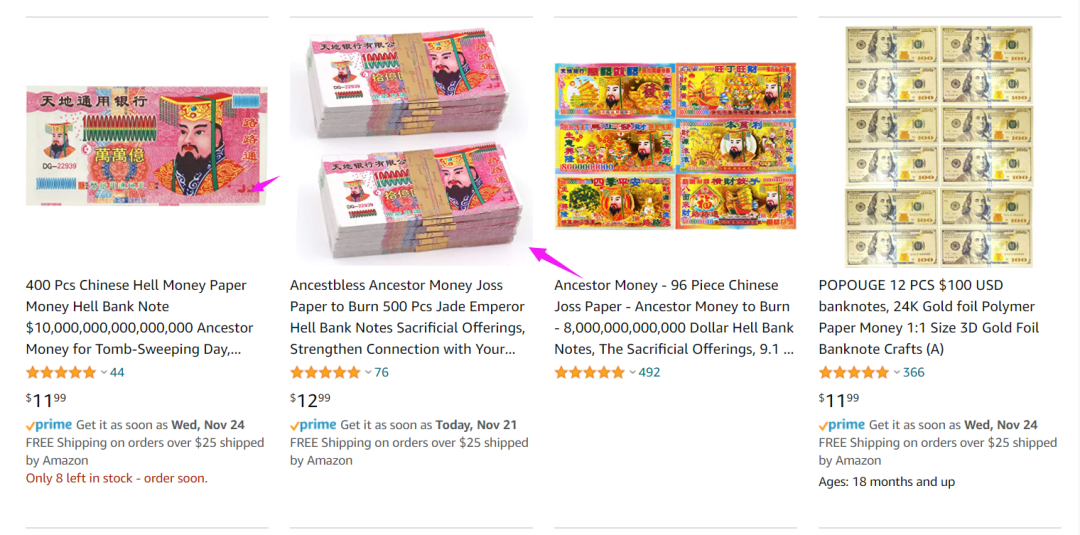Expand rating dropdown arrow next to 366
The image size is (1080, 535).
(x=897, y=373)
